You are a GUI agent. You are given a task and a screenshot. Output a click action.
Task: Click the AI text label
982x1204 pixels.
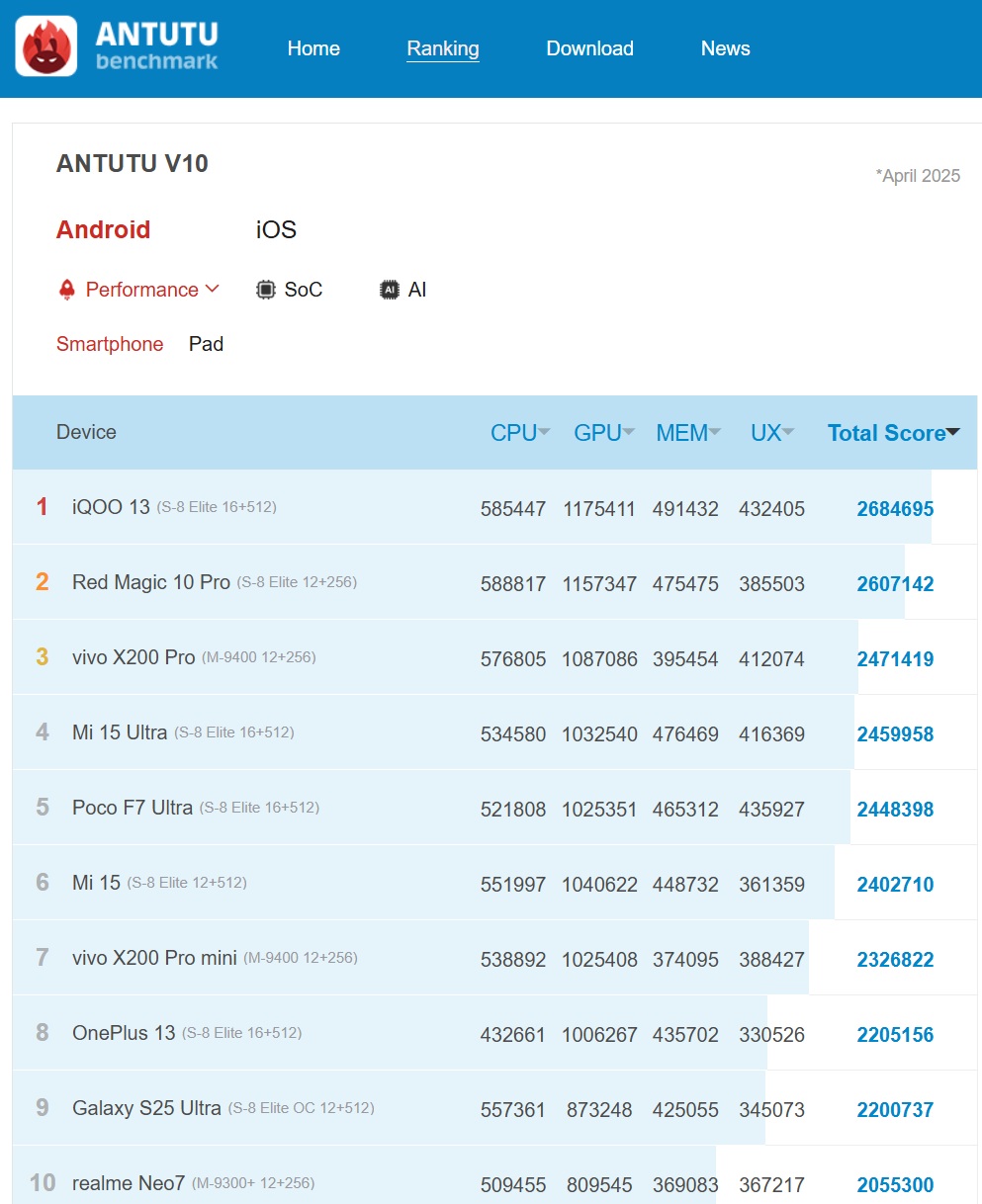click(x=417, y=290)
